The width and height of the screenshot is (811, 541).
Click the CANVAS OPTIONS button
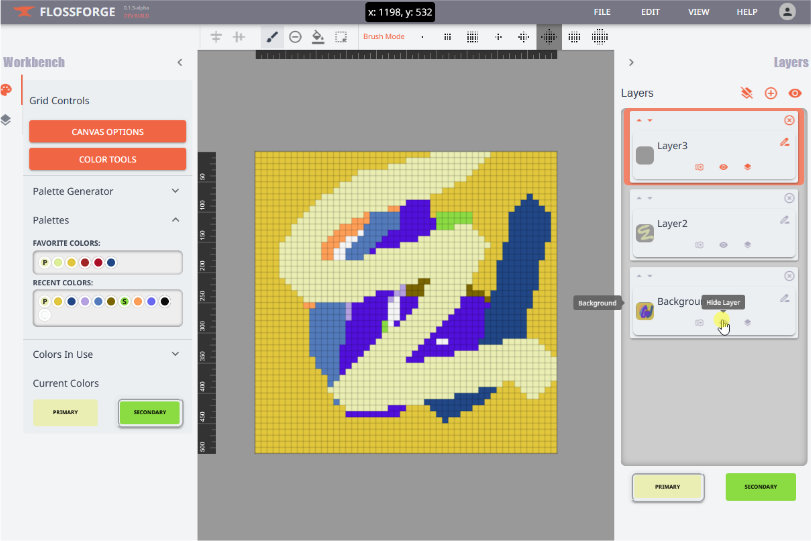[107, 132]
